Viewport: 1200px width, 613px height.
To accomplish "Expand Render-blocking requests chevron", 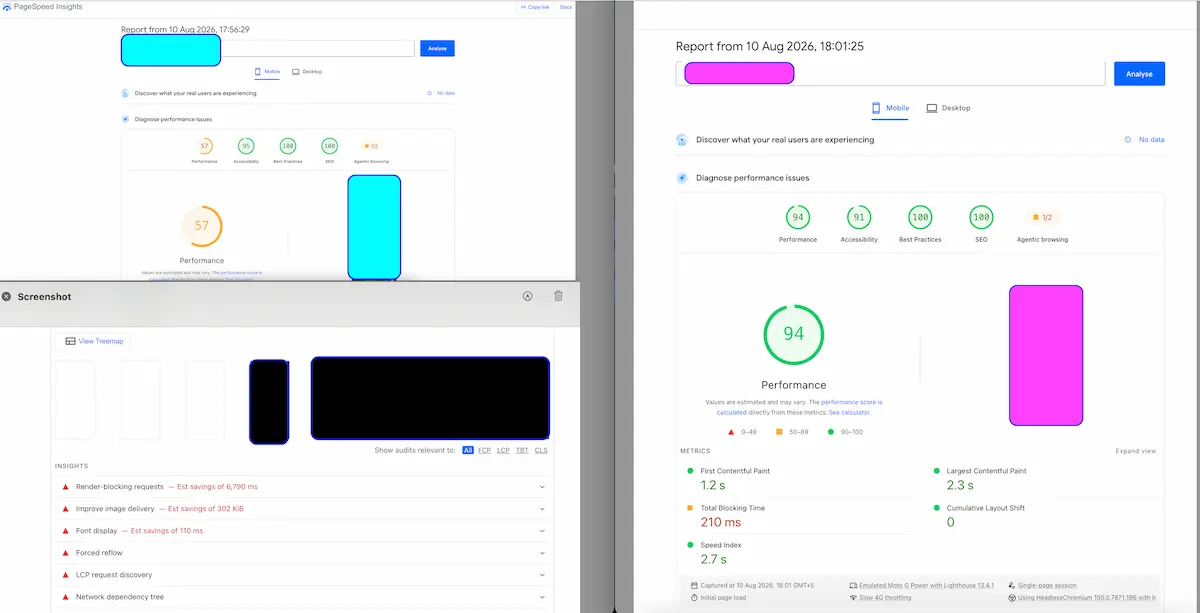I will point(543,487).
